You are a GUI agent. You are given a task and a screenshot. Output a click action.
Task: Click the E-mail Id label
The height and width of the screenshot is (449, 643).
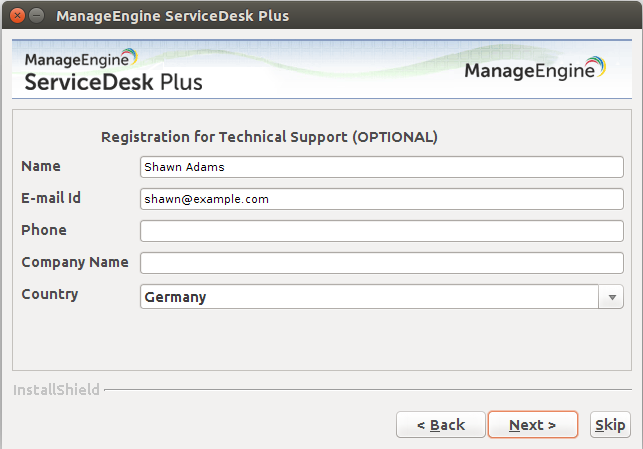pos(51,198)
